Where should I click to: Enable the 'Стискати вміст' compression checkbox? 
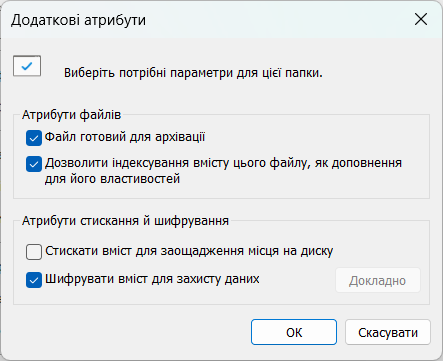34,252
